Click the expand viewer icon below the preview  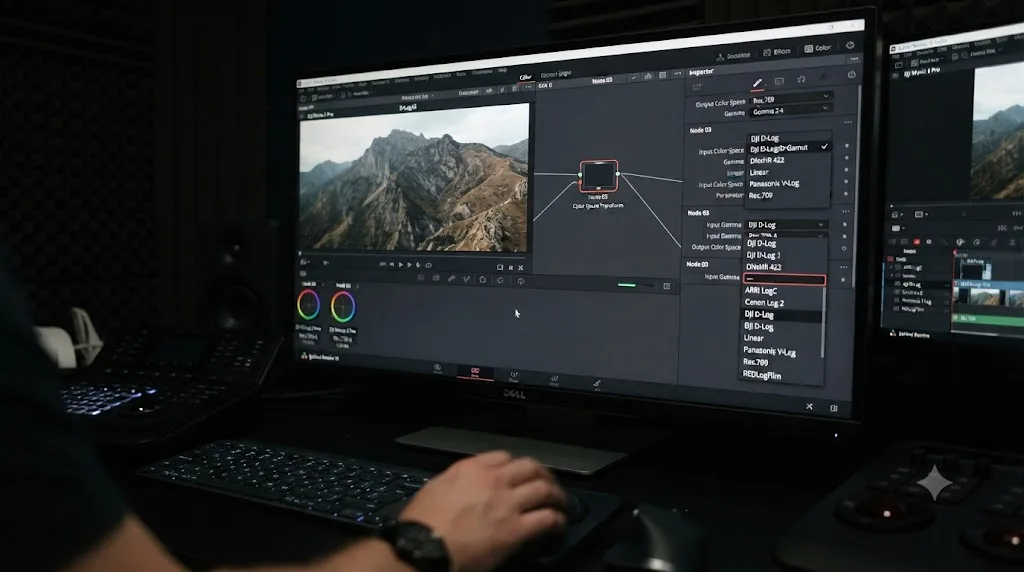(x=500, y=267)
